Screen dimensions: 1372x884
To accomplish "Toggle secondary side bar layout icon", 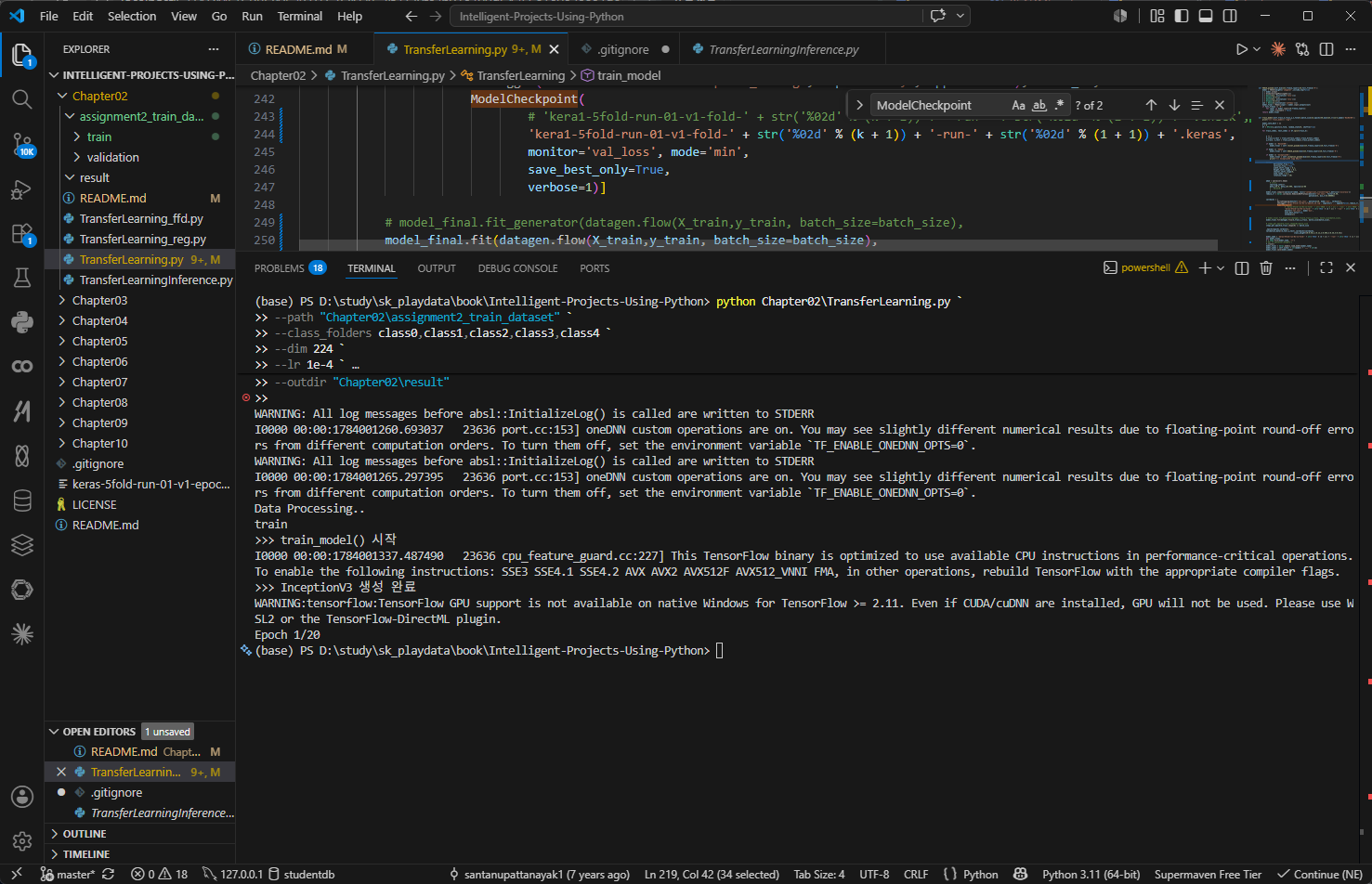I will (1230, 16).
